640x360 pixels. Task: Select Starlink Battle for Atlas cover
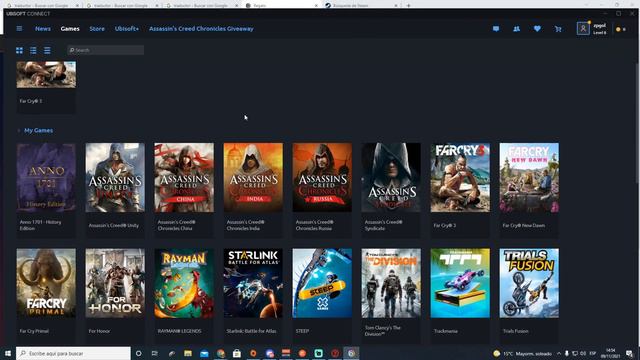pos(253,283)
